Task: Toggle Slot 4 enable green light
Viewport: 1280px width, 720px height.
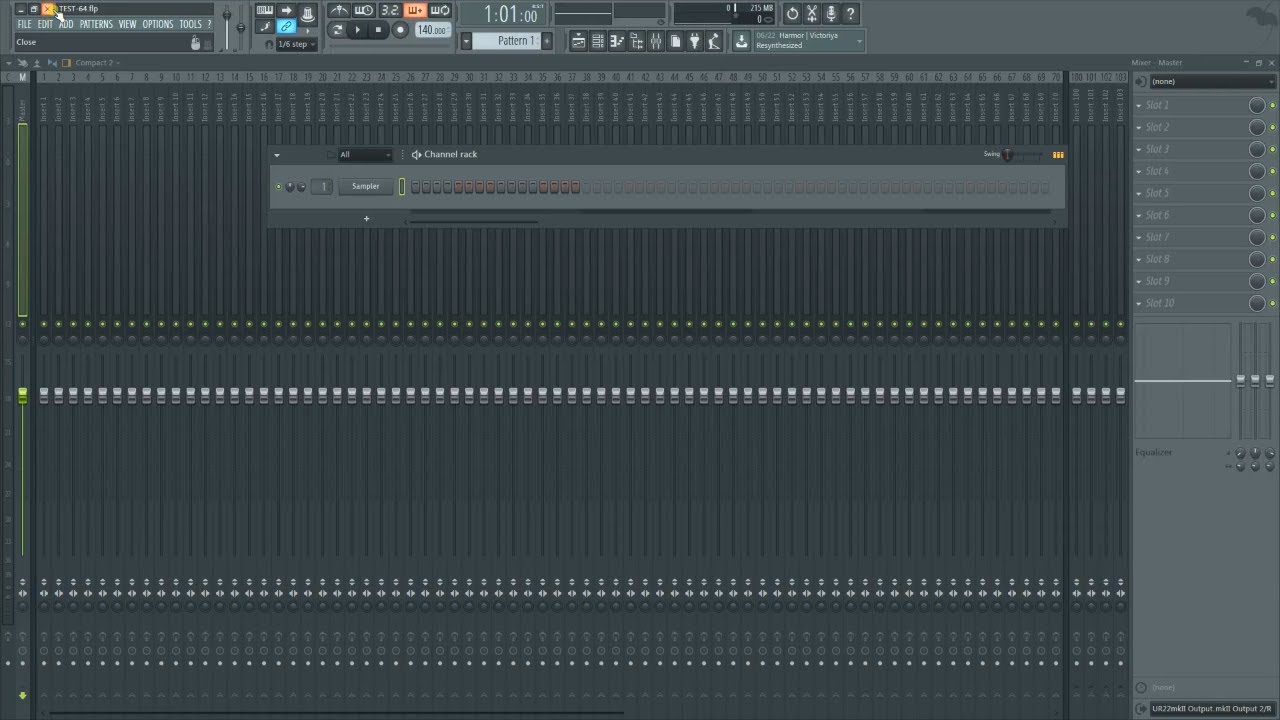Action: (1273, 172)
